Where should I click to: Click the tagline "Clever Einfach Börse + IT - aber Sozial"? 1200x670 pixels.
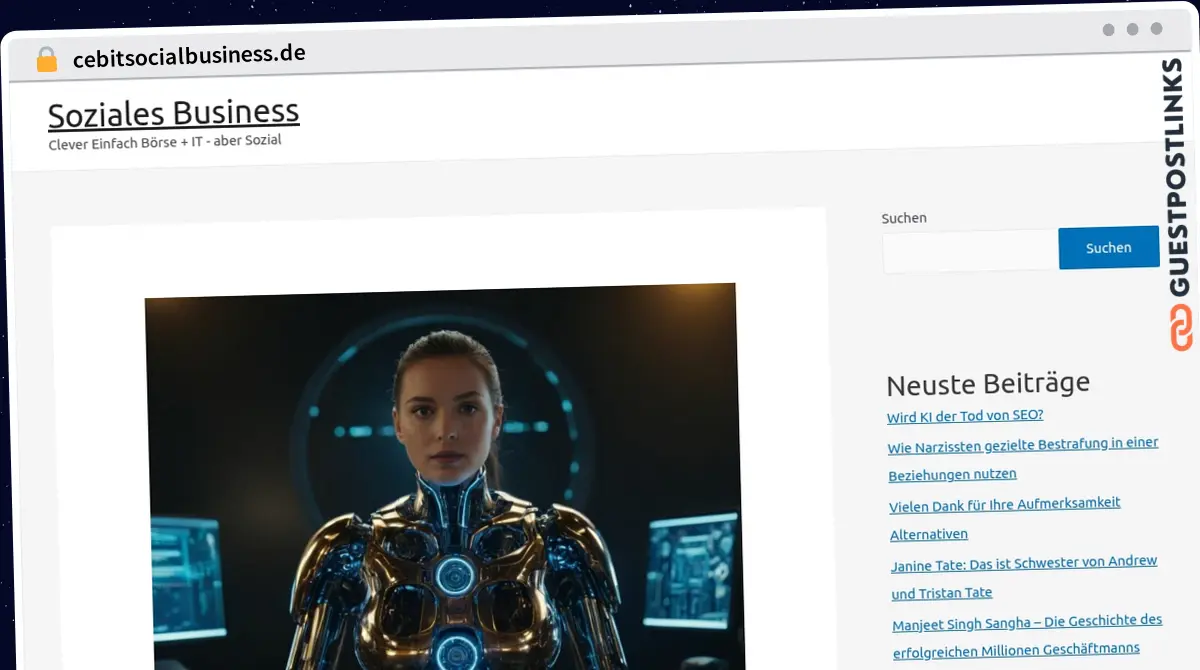tap(165, 140)
